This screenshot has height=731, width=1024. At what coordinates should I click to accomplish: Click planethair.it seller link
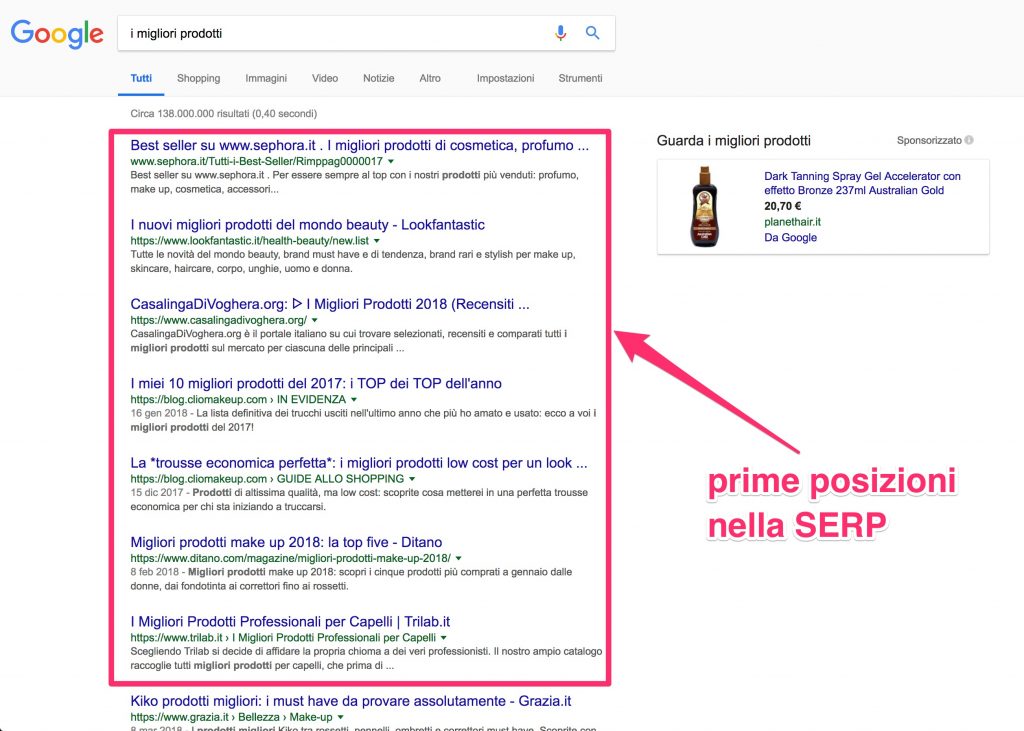[x=792, y=221]
